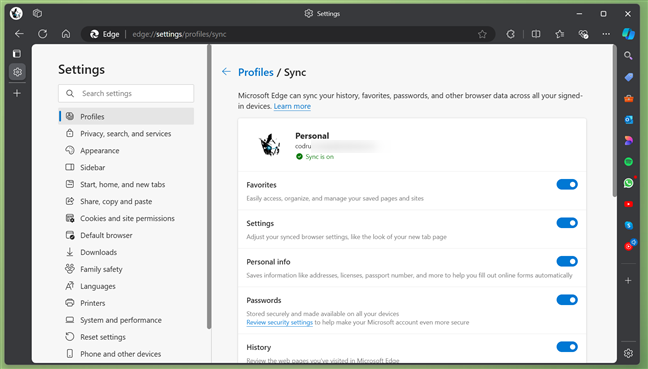Go to Languages settings

126,286
